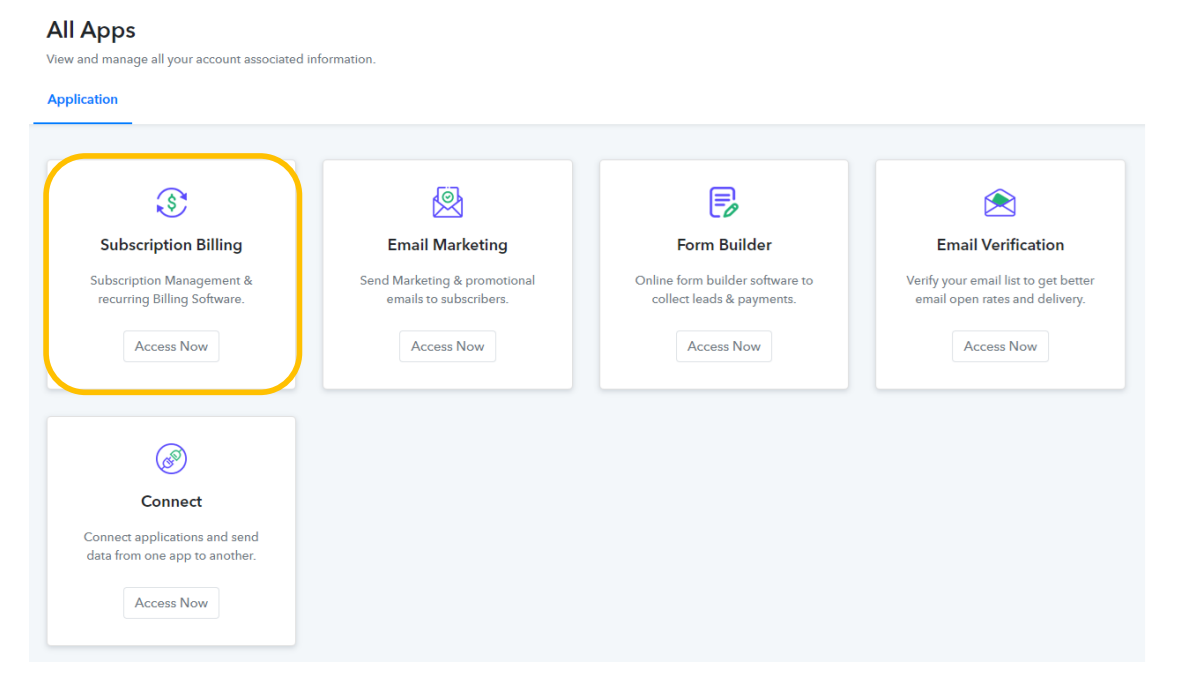Click the Form Builder document-pencil icon

point(723,203)
